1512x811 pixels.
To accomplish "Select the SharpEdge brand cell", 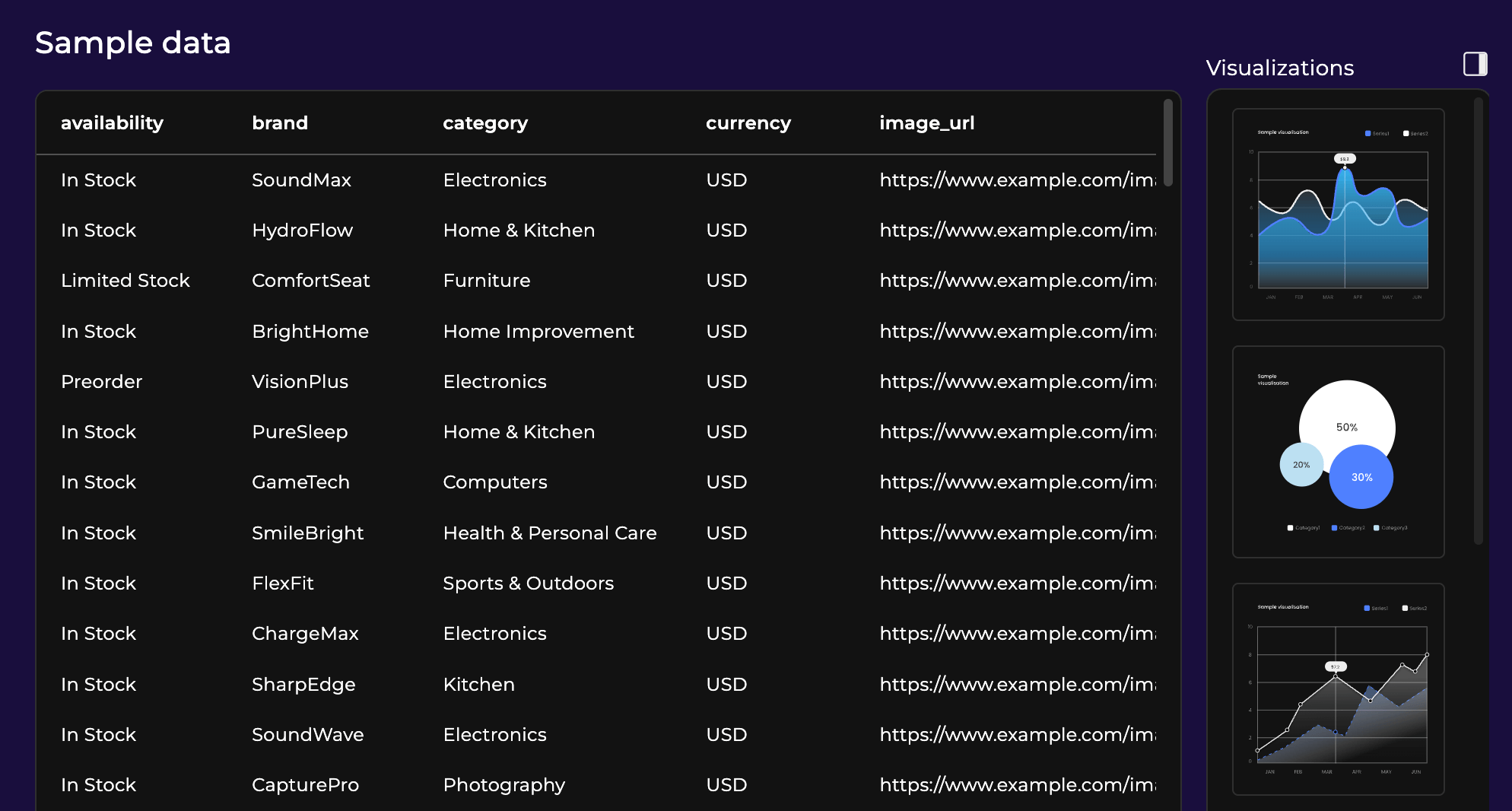I will click(x=303, y=685).
